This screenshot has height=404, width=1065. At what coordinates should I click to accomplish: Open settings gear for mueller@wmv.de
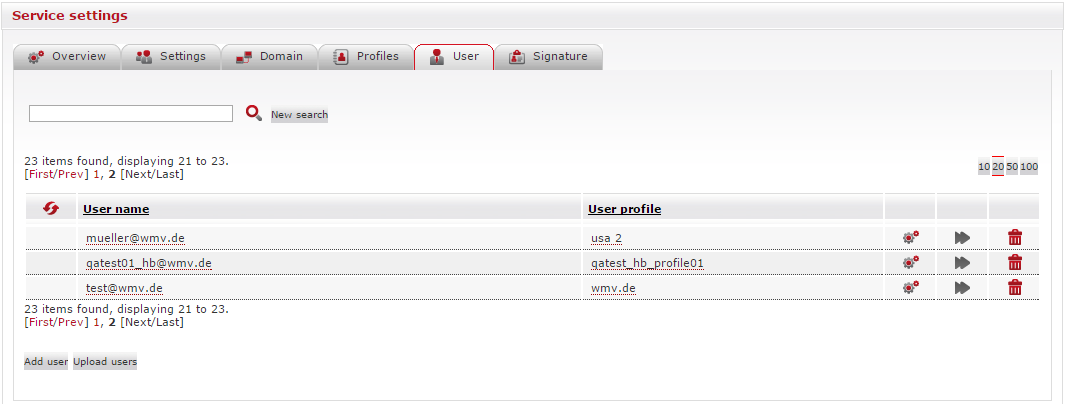(910, 237)
